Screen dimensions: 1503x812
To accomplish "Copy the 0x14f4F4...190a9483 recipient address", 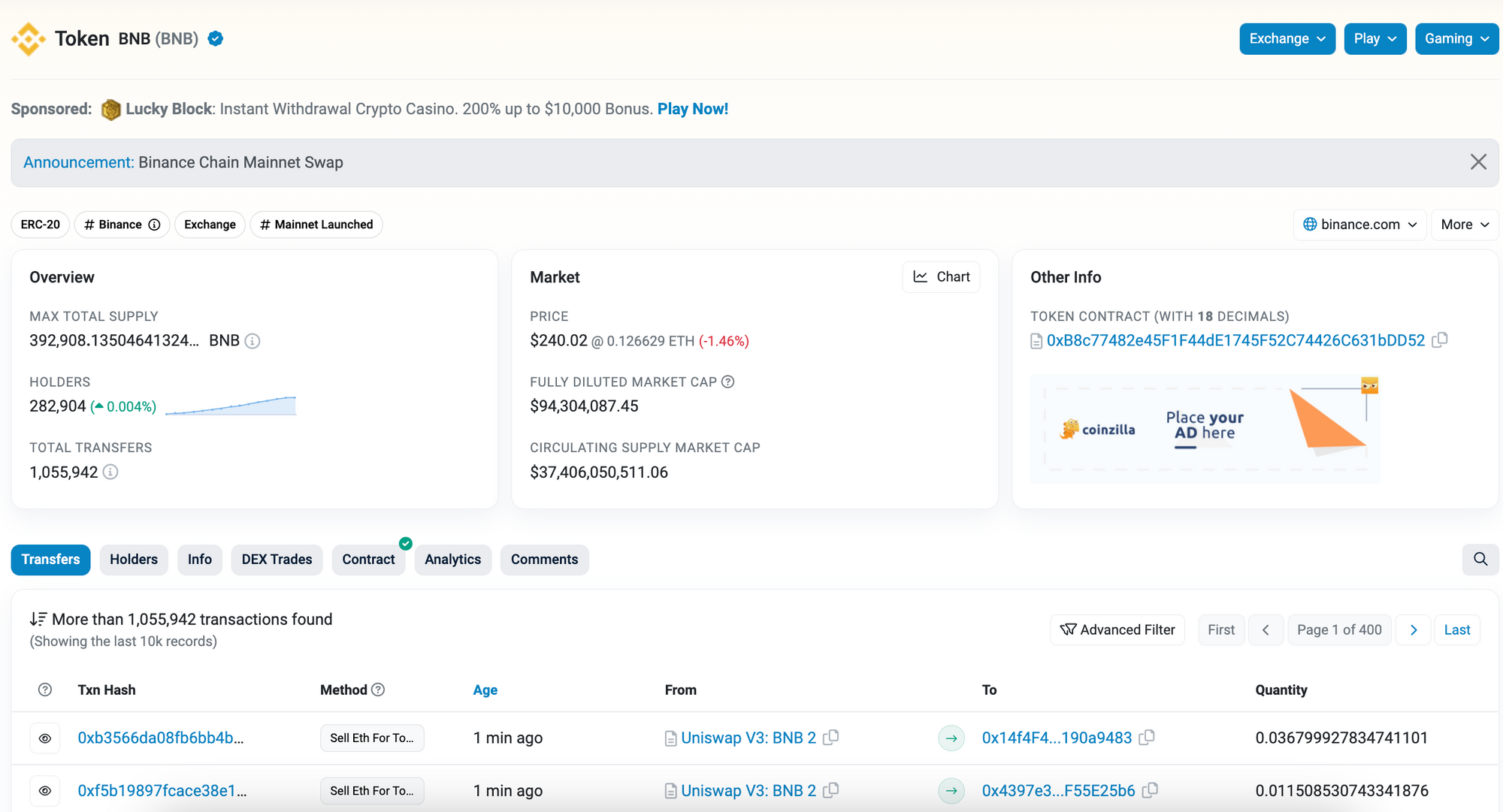I will coord(1147,738).
